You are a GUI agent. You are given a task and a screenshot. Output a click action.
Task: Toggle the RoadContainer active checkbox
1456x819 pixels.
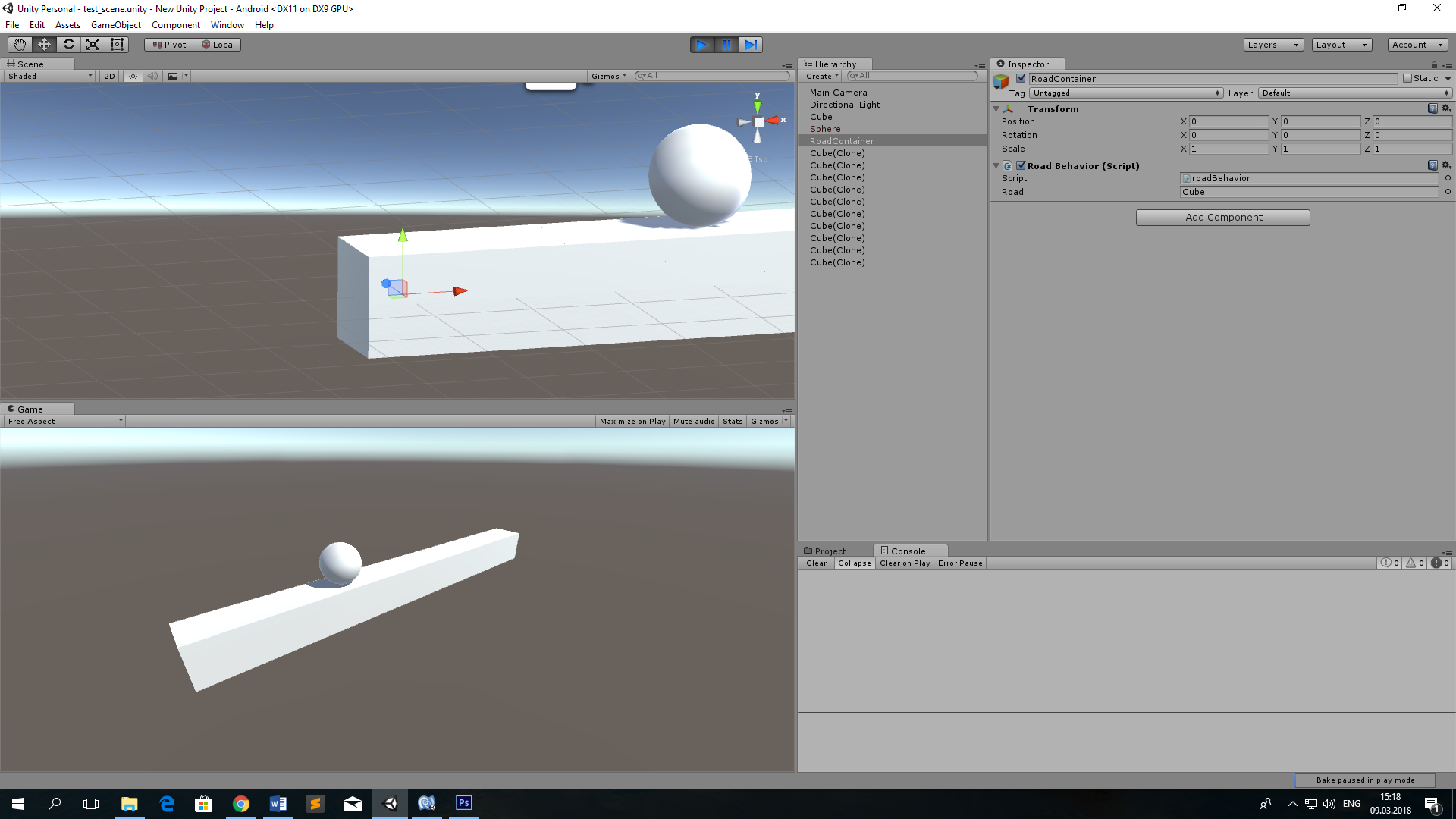tap(1019, 78)
